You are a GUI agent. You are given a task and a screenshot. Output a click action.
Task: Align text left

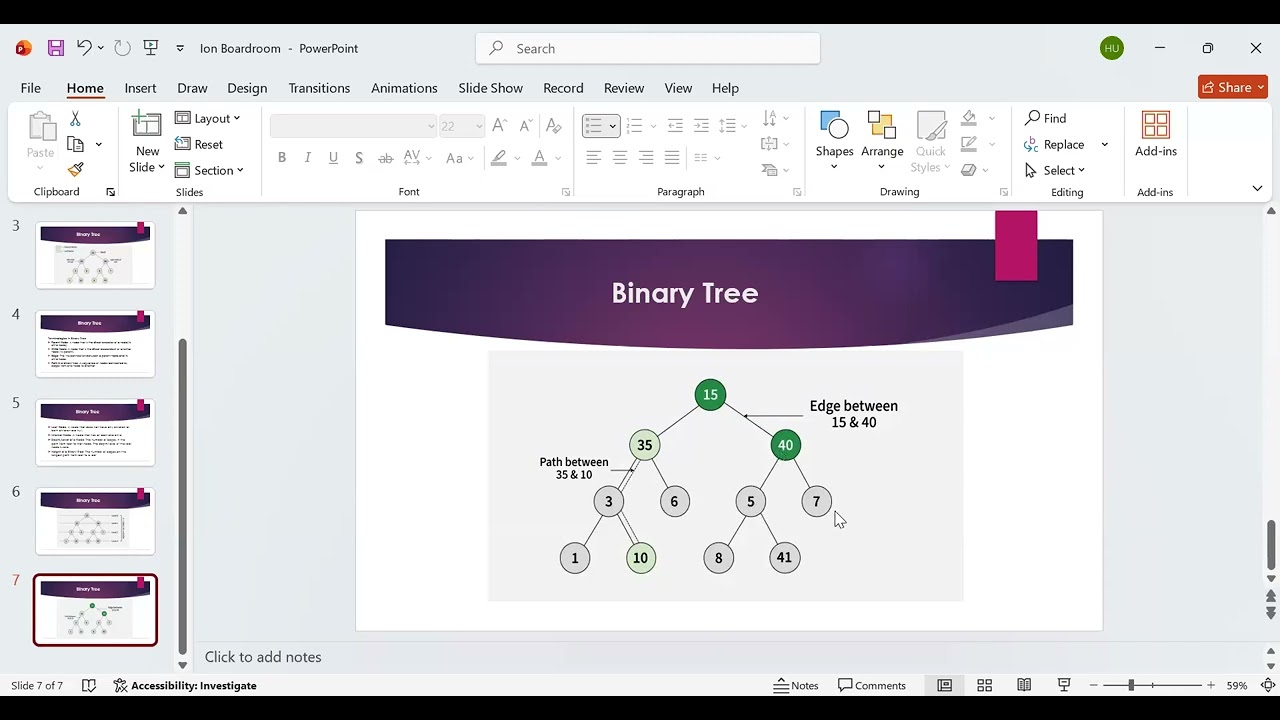(x=594, y=158)
